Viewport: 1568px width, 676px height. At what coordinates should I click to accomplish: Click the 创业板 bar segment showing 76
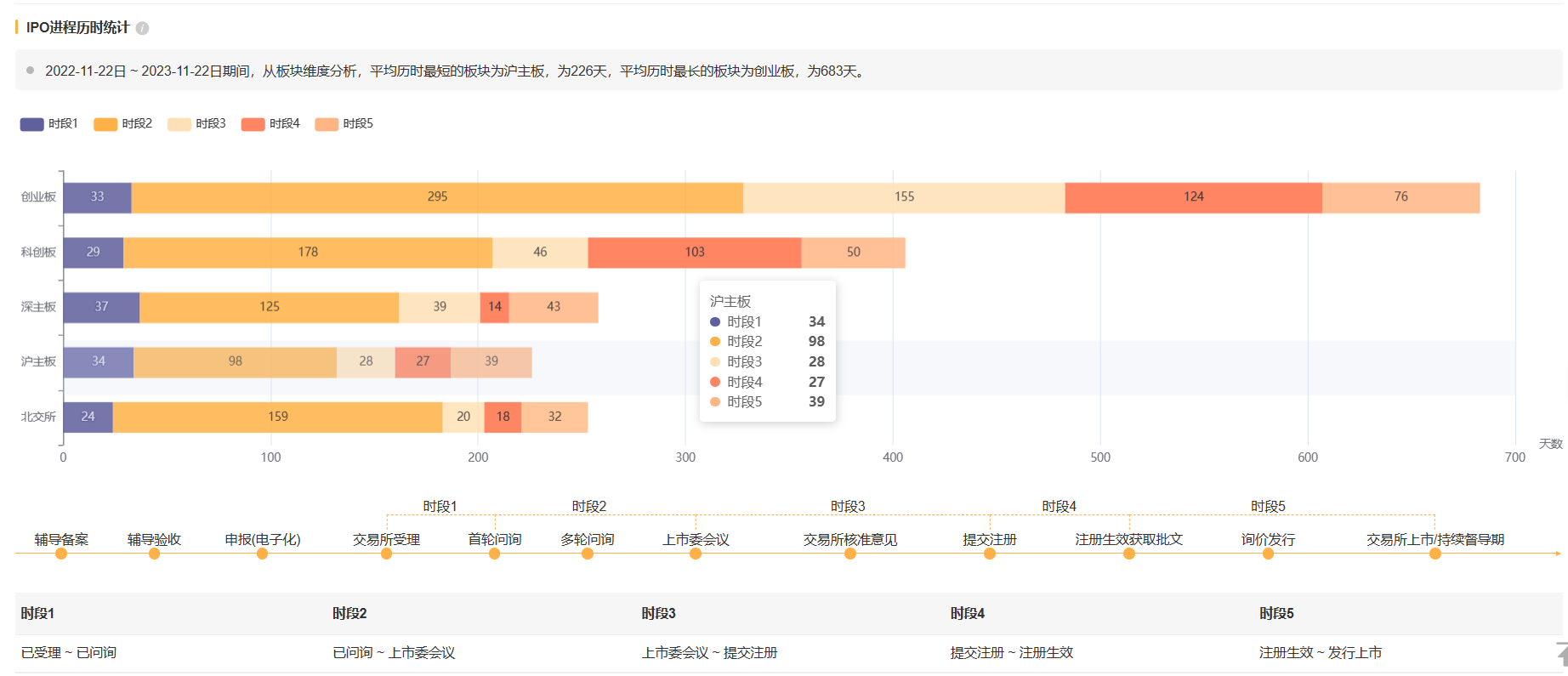click(1400, 197)
